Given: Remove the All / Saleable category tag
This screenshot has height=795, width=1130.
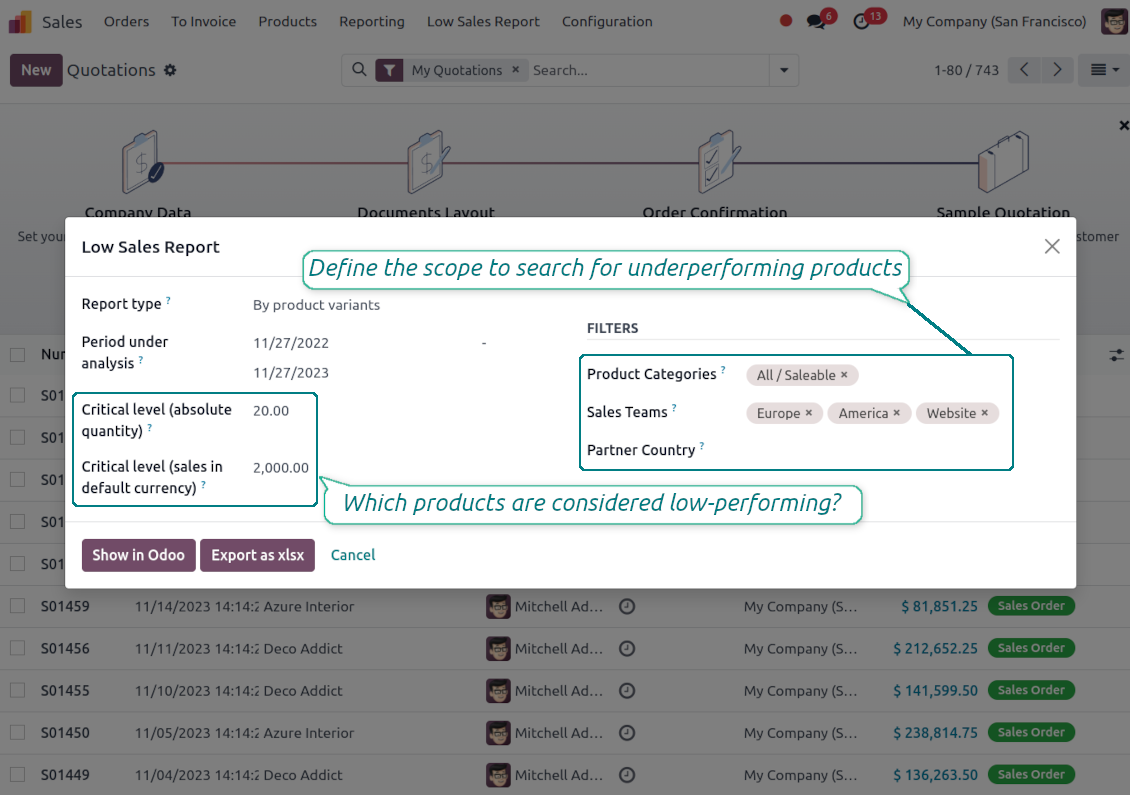Looking at the screenshot, I should click(x=844, y=375).
